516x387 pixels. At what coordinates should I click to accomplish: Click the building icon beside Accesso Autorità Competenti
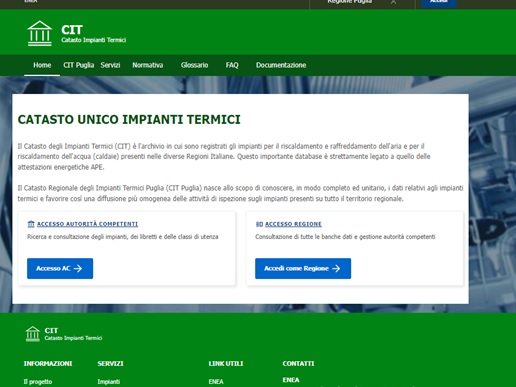pyautogui.click(x=31, y=224)
